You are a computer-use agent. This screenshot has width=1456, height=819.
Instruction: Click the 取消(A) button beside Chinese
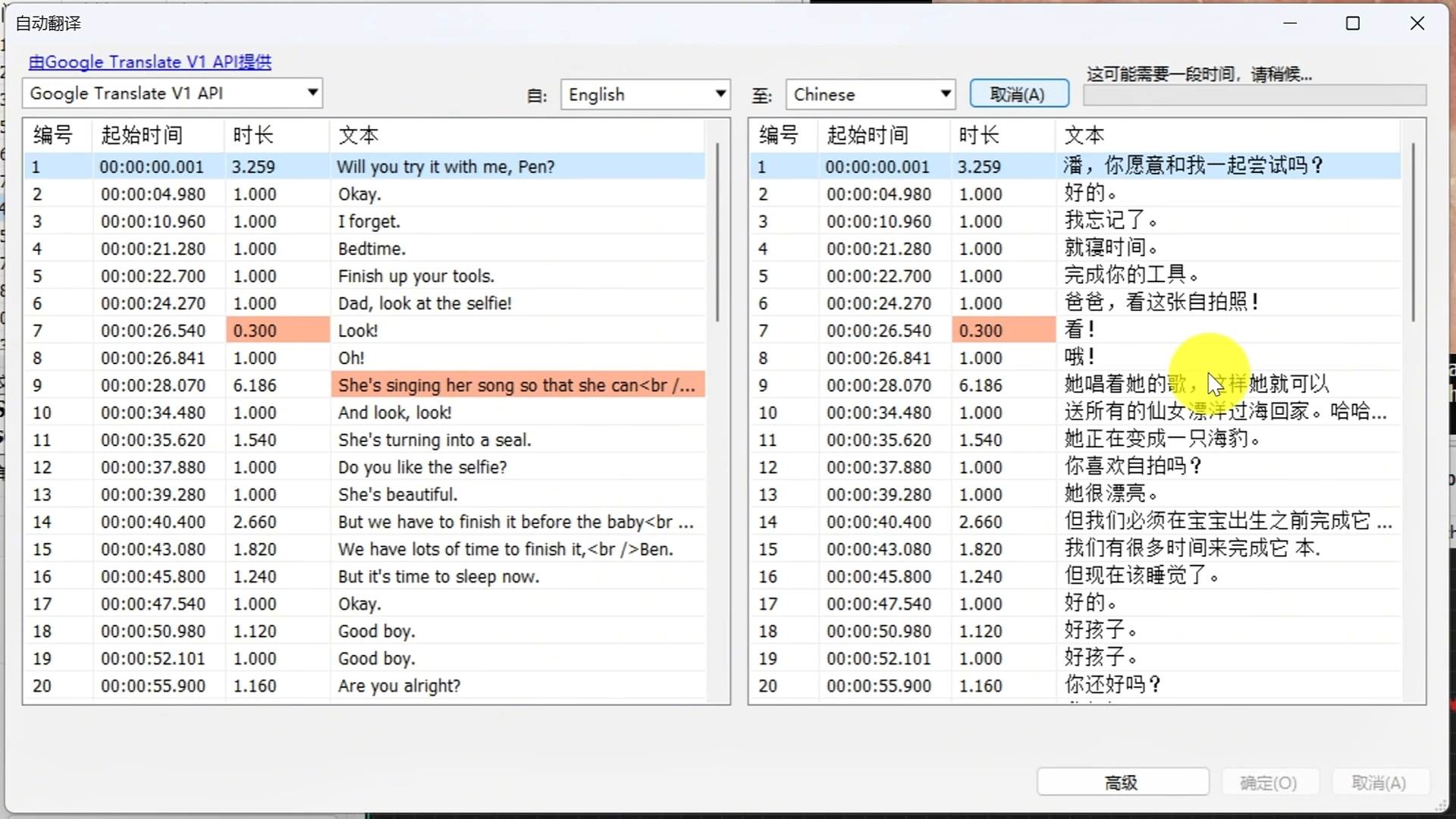(1018, 94)
